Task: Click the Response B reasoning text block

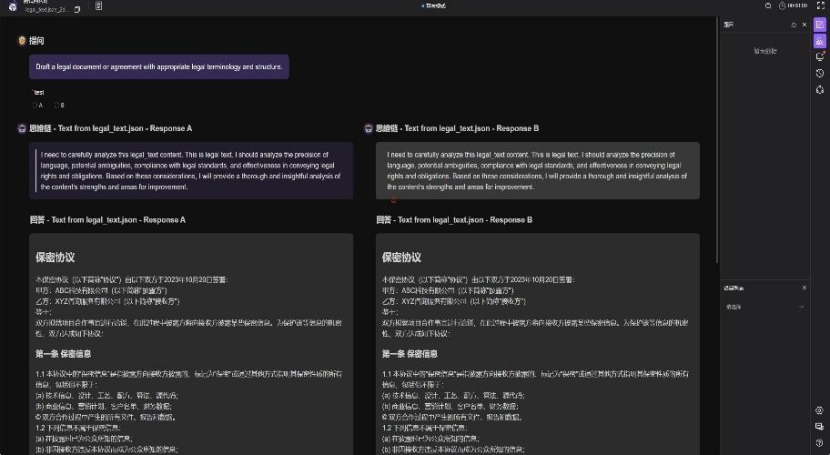Action: (538, 171)
